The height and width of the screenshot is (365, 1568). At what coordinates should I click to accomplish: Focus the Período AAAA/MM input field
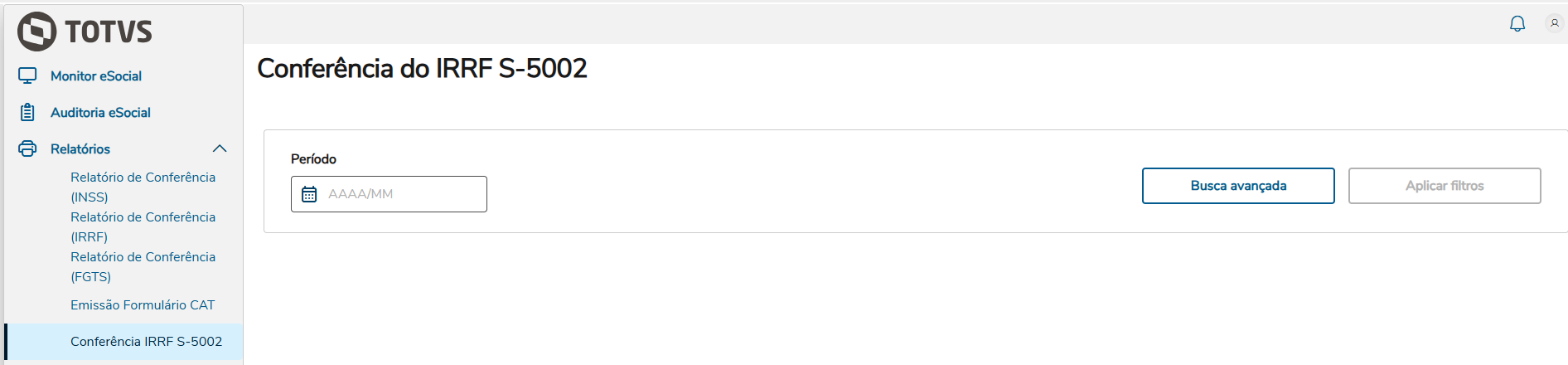point(402,194)
